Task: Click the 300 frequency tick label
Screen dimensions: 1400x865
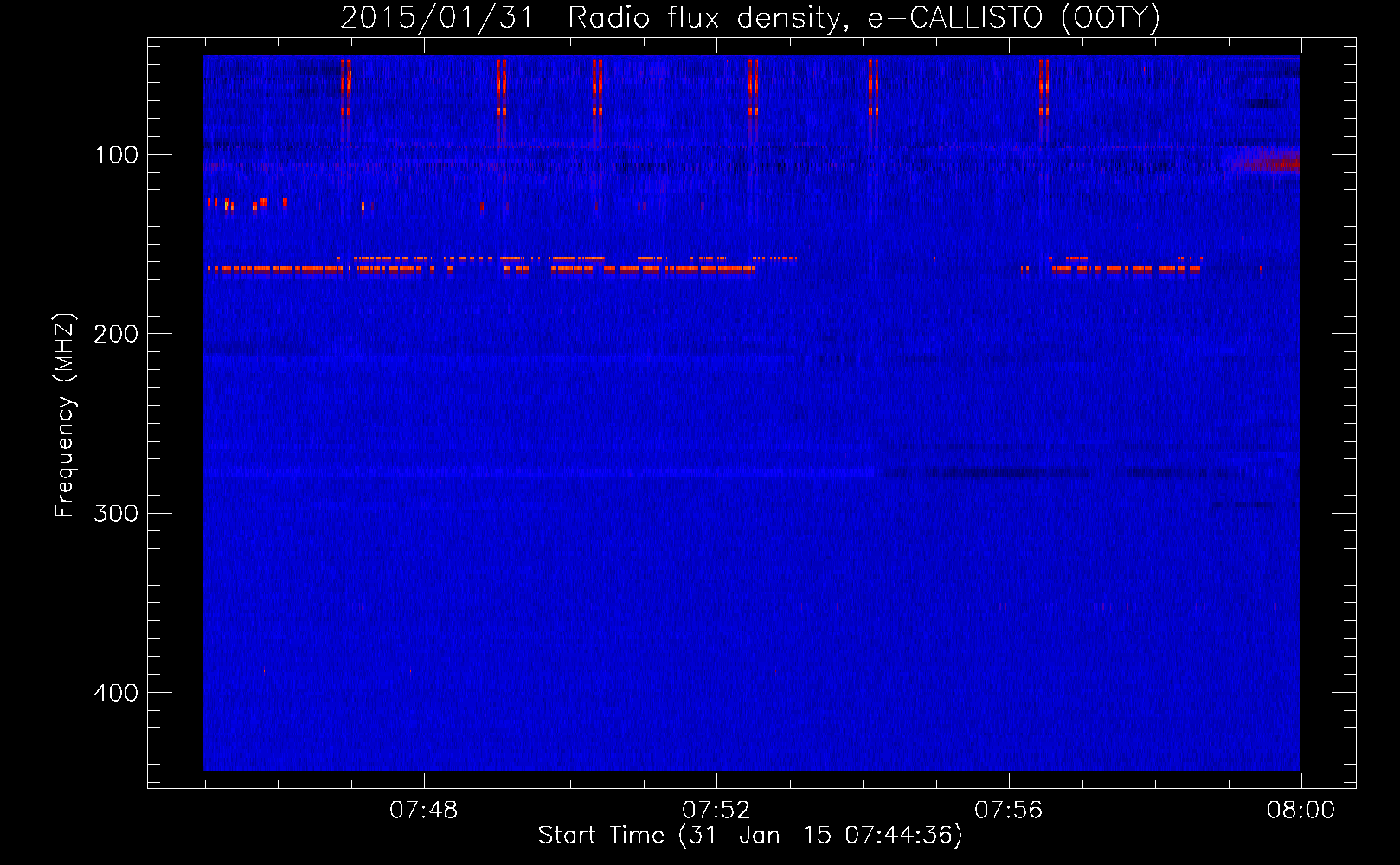Action: point(116,513)
